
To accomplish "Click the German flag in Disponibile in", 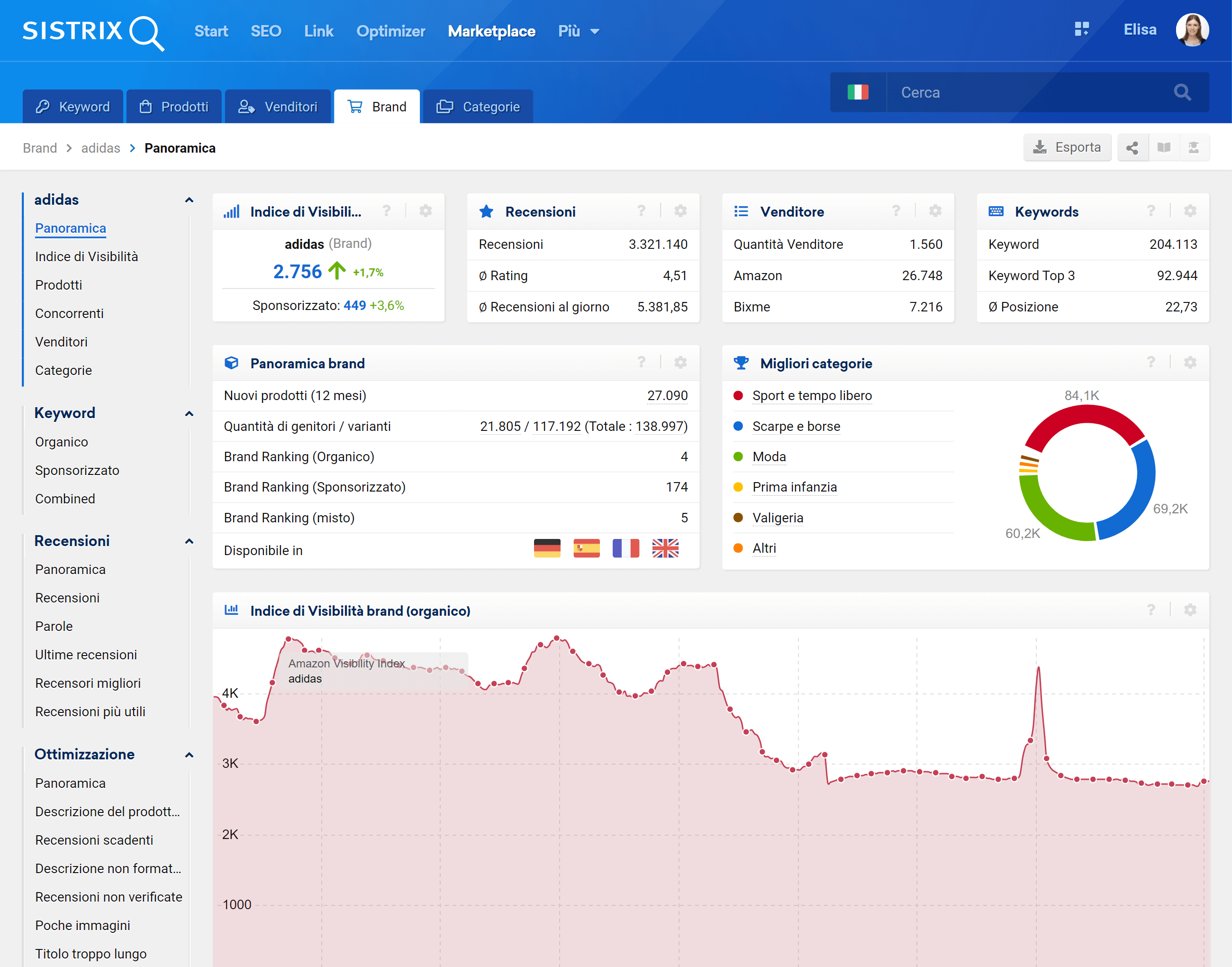I will pyautogui.click(x=547, y=548).
